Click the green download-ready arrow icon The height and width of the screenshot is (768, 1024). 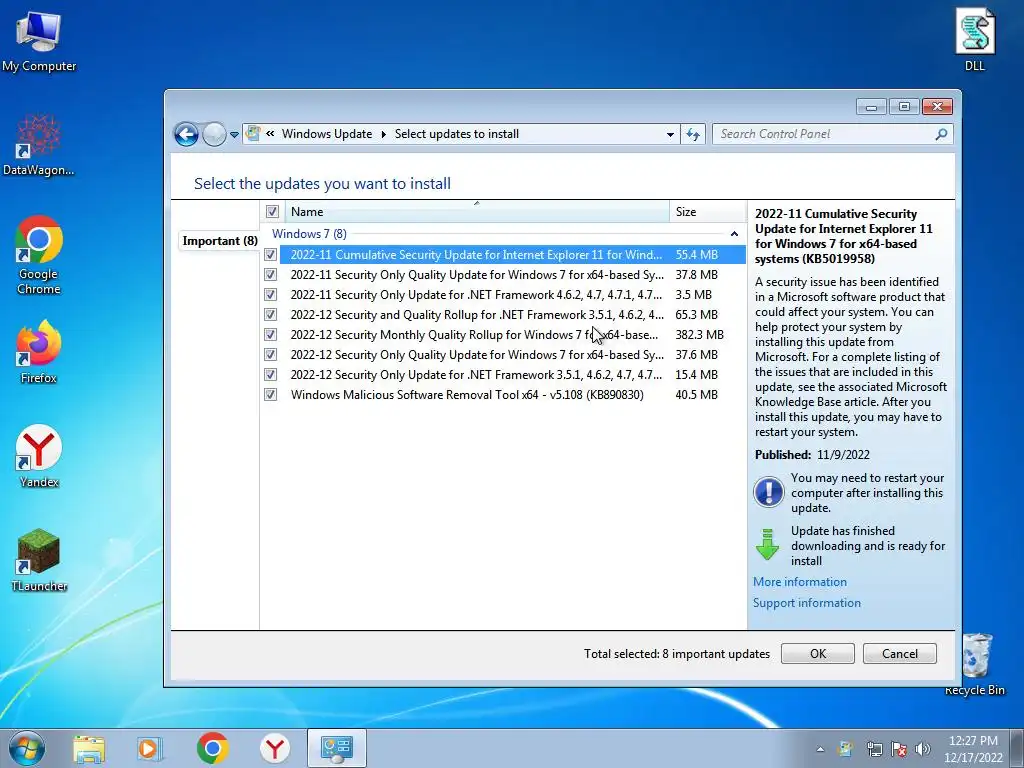(767, 545)
